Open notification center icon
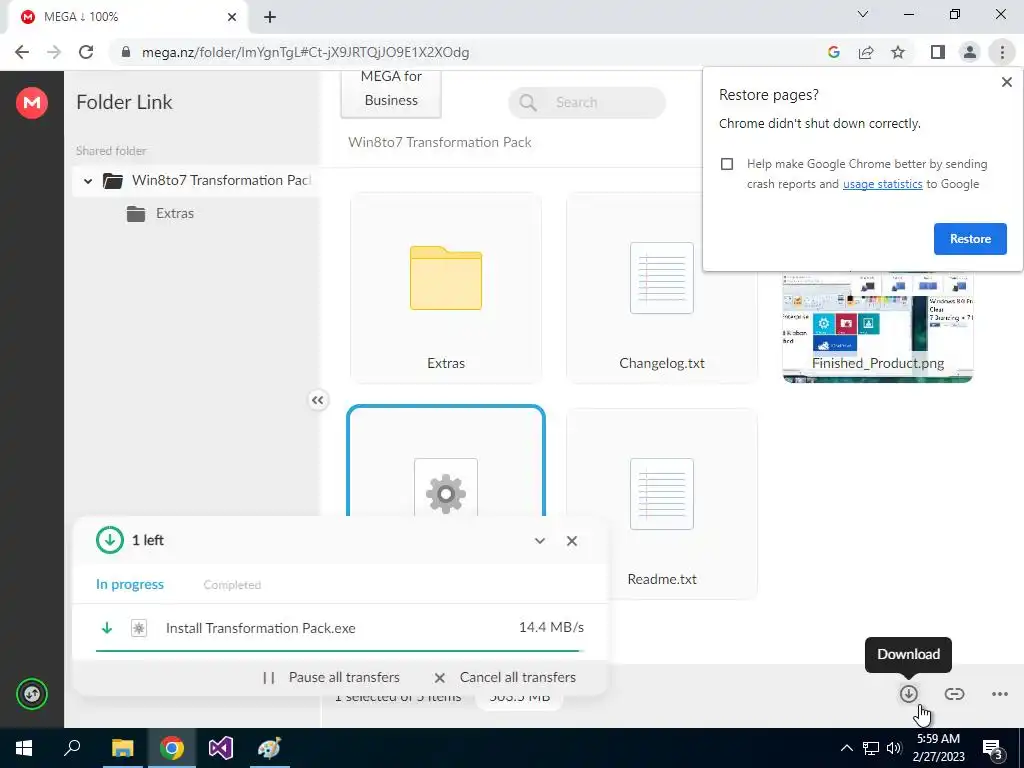Screen dimensions: 1024x768 993,749
